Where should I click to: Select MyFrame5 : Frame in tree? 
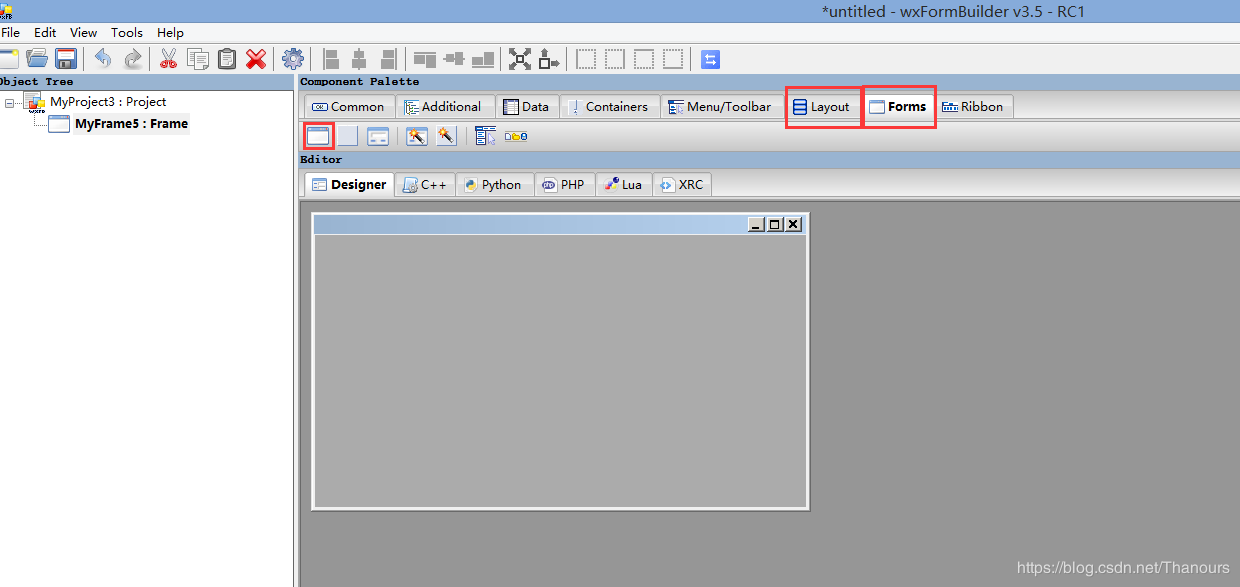click(131, 124)
